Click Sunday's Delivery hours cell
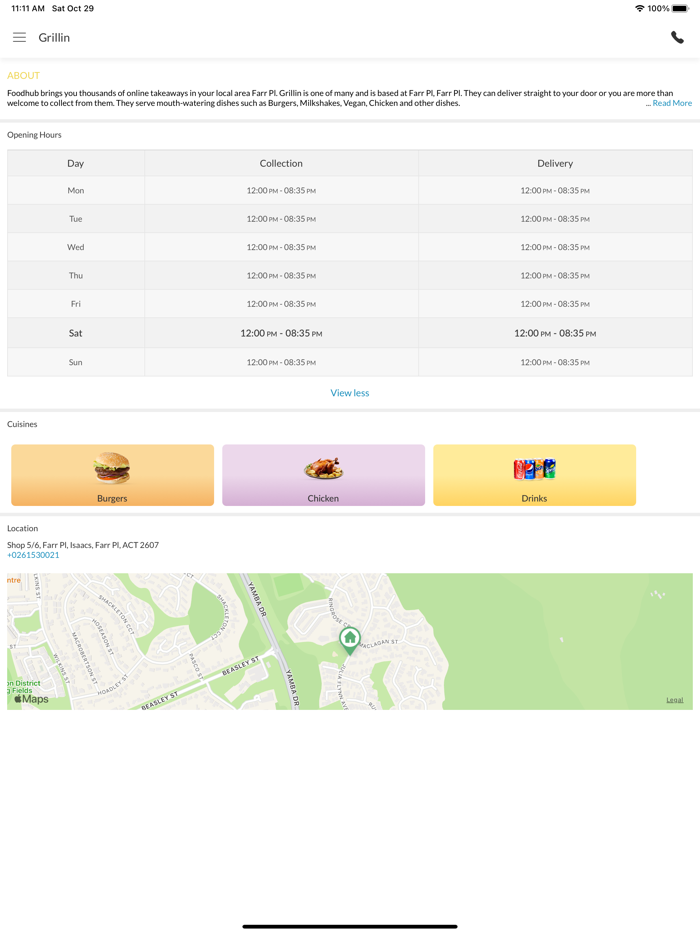 [555, 362]
